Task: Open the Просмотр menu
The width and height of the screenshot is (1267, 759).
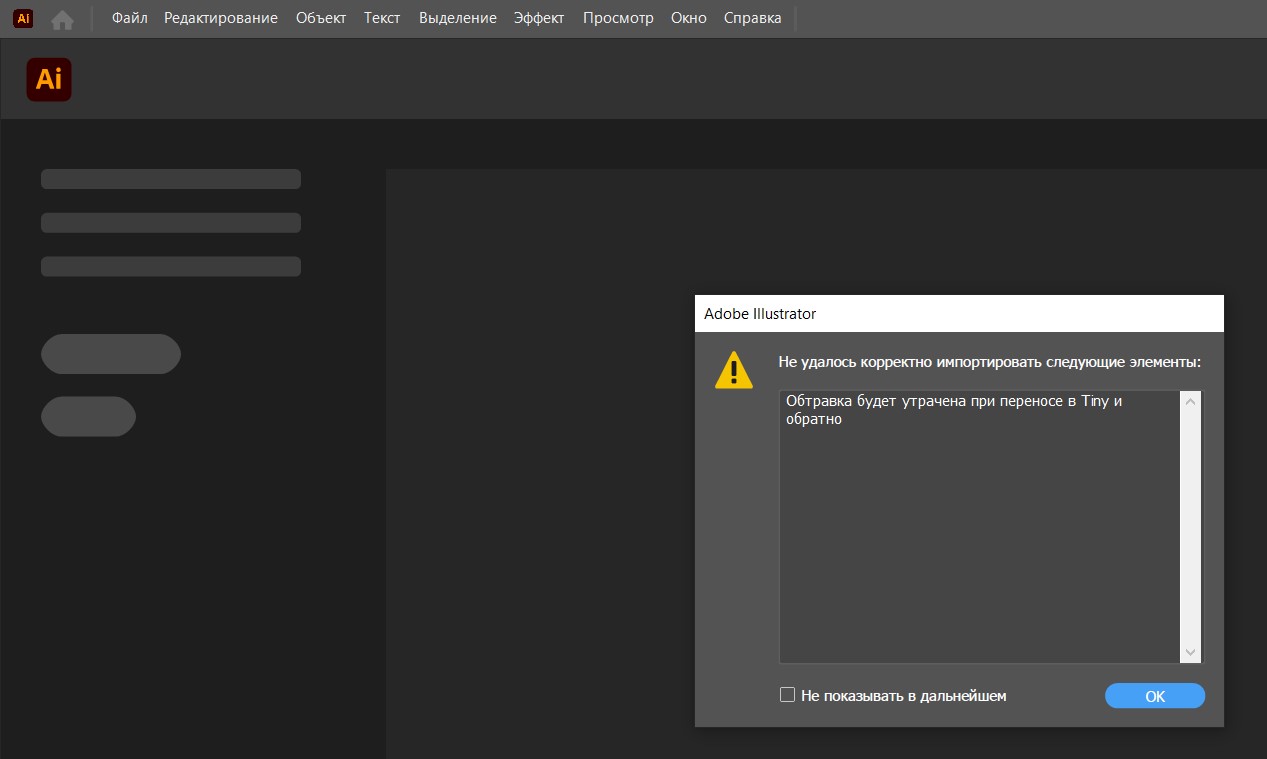Action: [618, 18]
